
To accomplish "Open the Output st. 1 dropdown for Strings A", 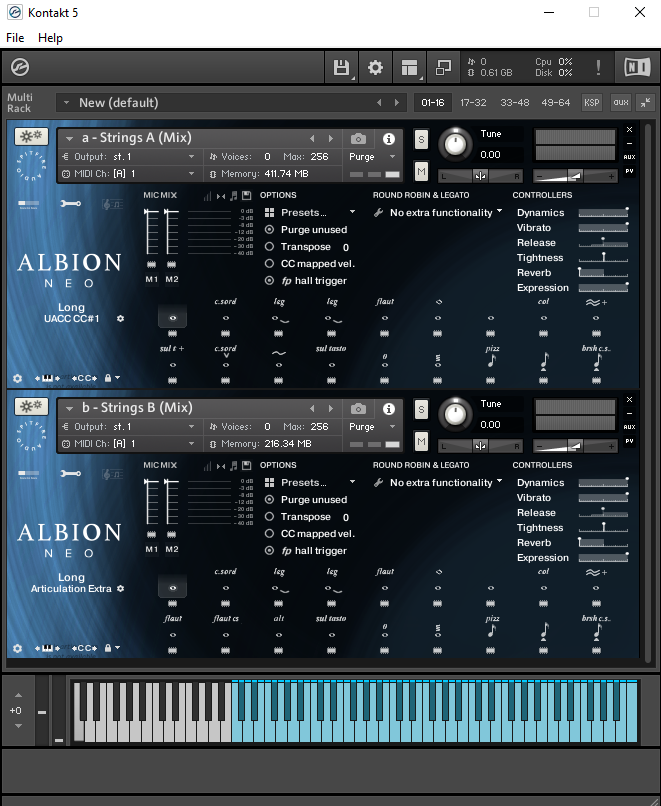I will pyautogui.click(x=191, y=157).
